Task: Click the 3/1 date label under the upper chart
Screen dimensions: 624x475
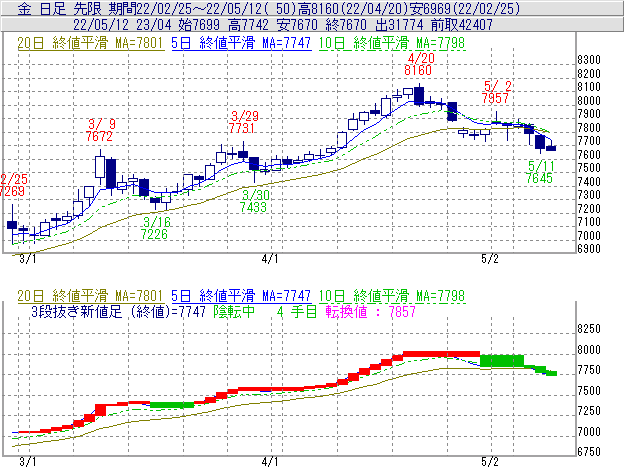Action: [28, 259]
